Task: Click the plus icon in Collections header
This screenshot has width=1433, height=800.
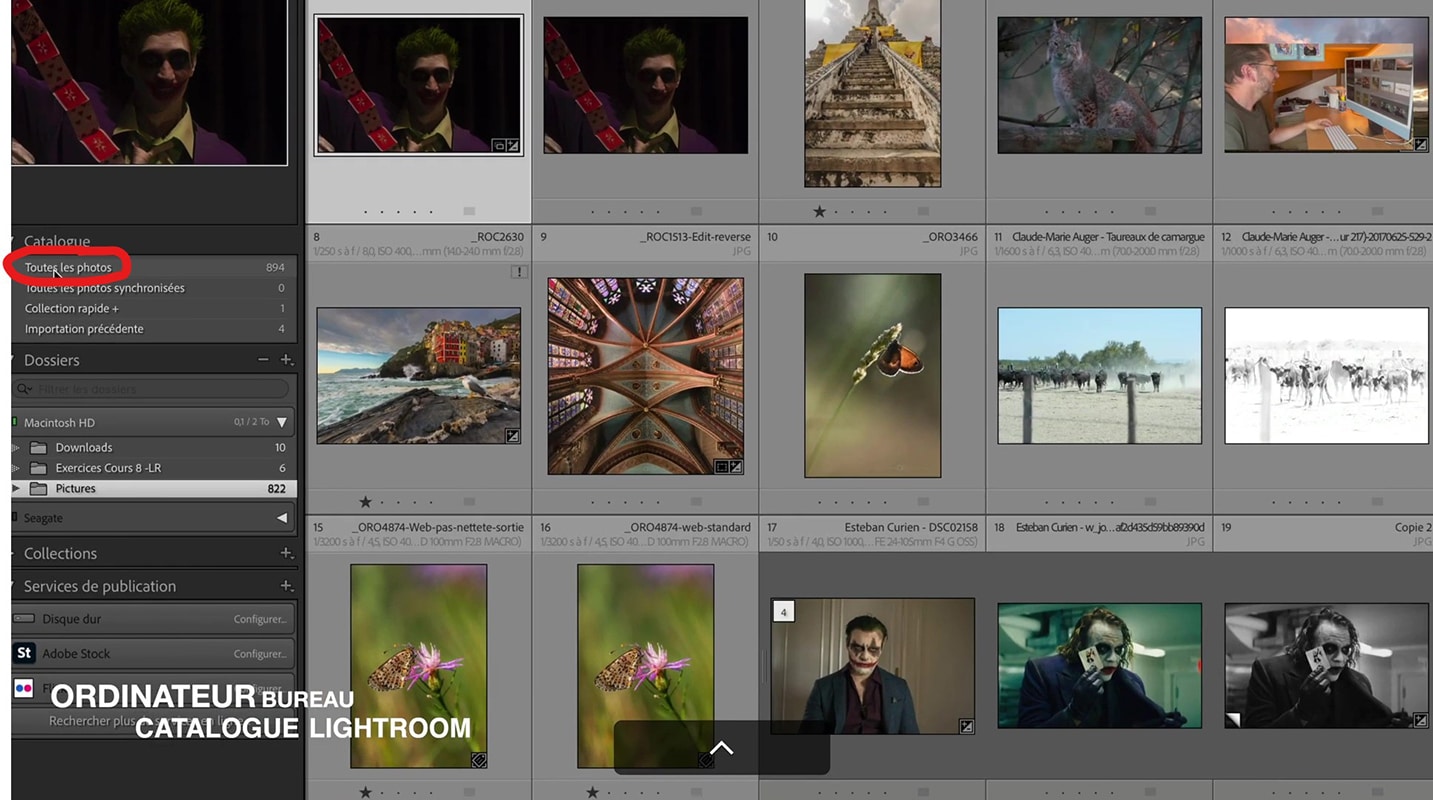Action: [286, 553]
